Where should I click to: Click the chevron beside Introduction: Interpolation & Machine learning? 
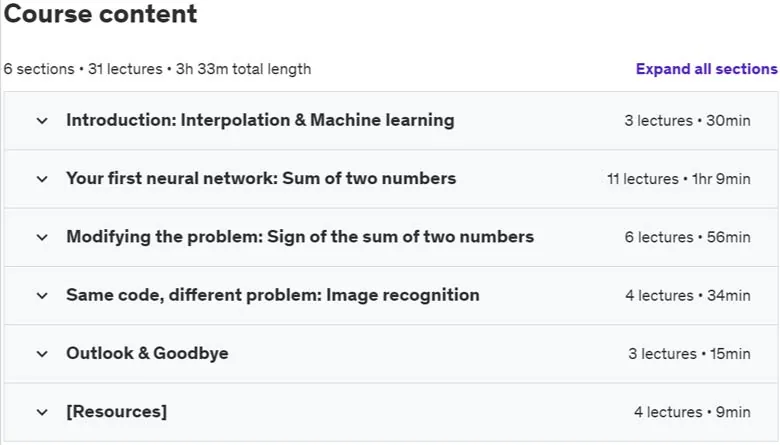(x=42, y=121)
